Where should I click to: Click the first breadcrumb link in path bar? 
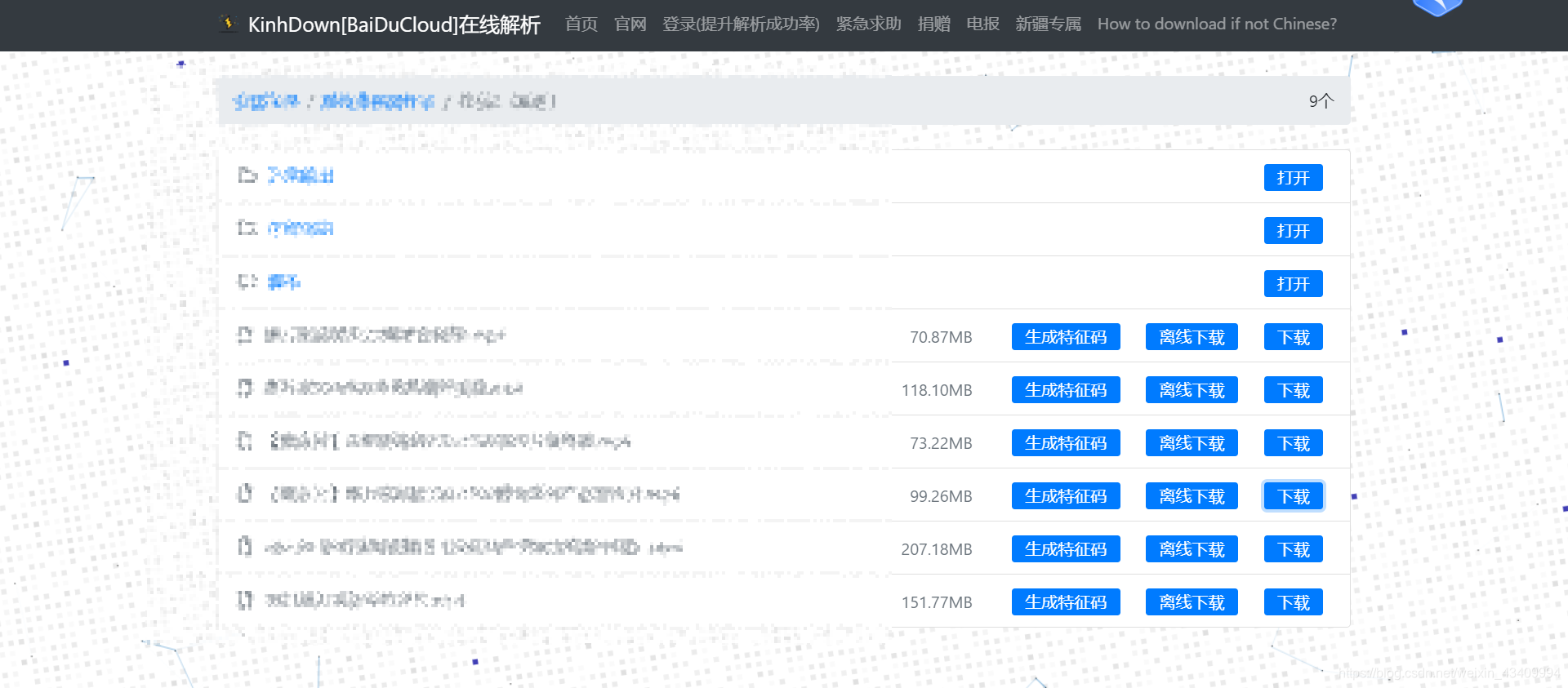pos(265,101)
